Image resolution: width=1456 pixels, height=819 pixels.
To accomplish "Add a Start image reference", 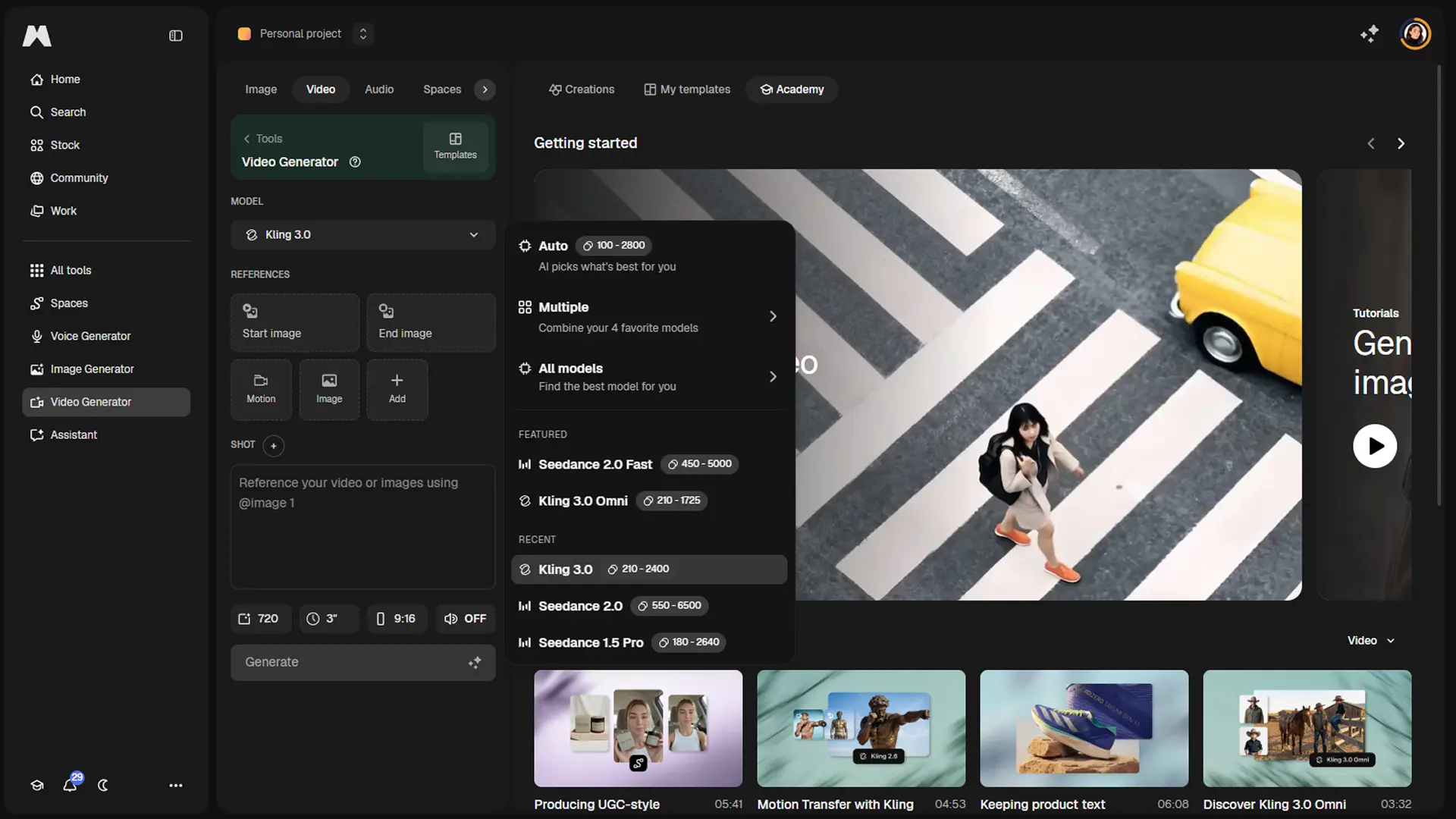I will 295,322.
